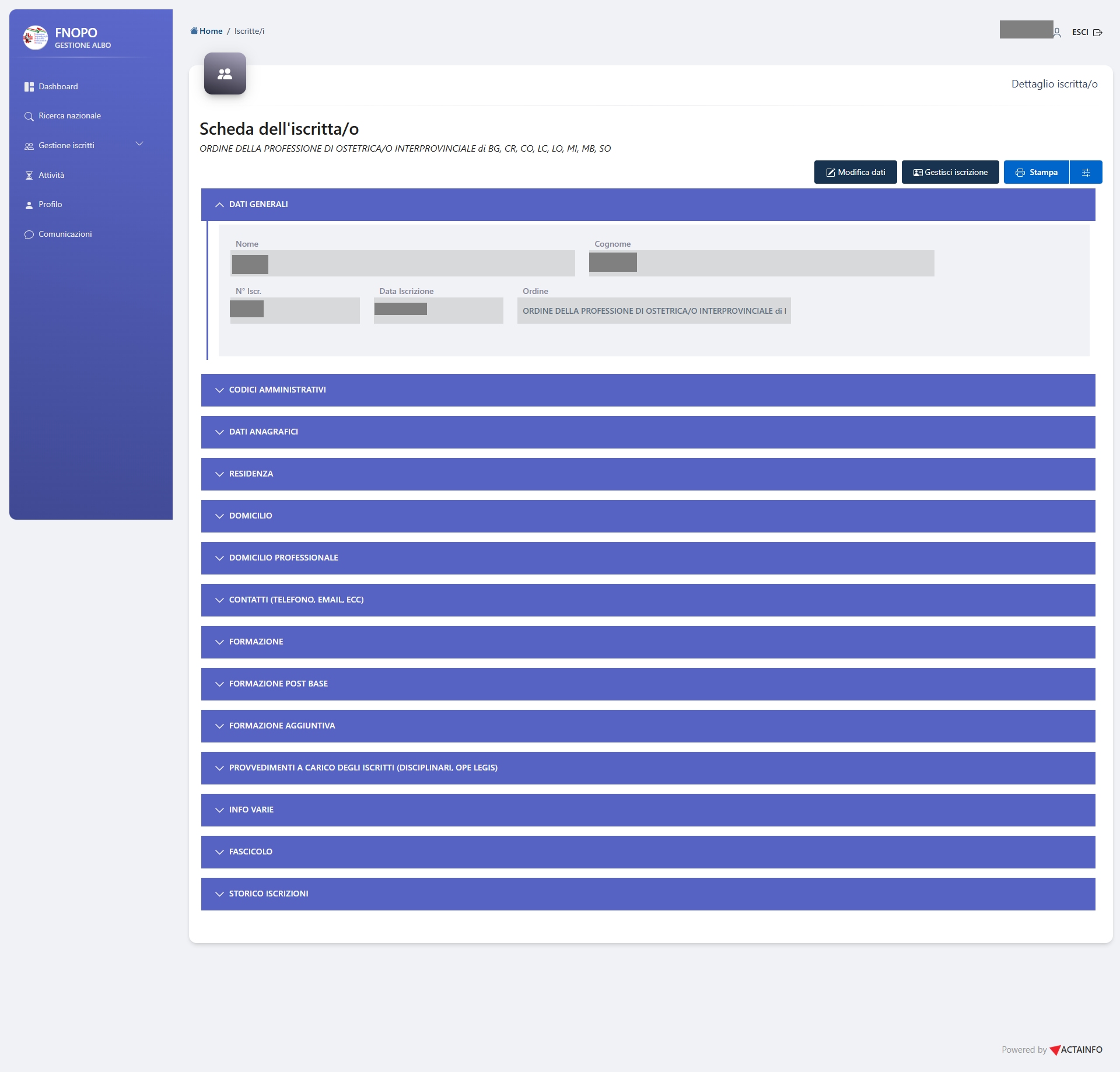Click the Comunicazioni chat bubble icon
Viewport: 1120px width, 1072px height.
tap(29, 234)
